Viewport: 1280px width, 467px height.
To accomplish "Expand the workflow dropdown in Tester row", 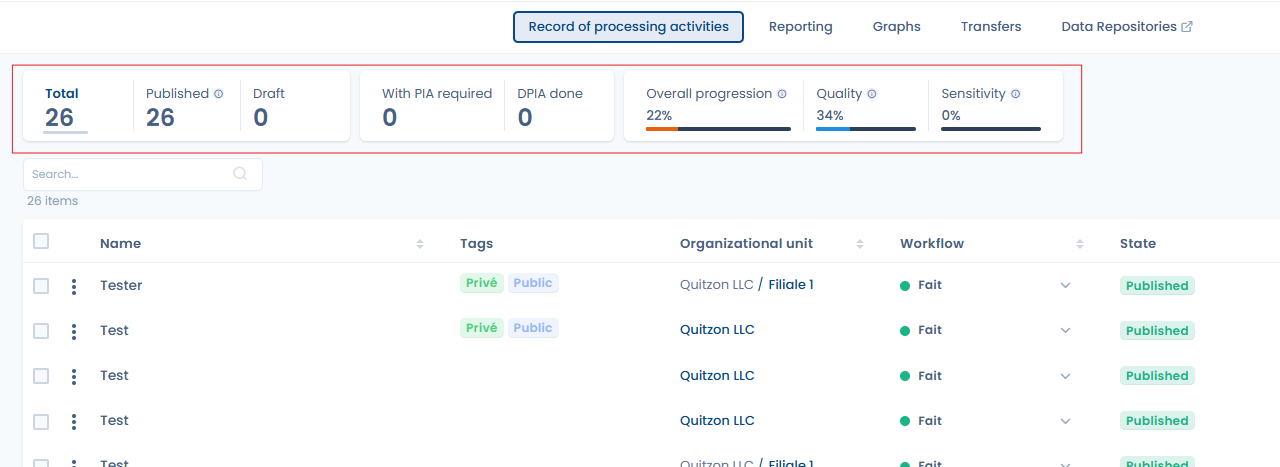I will pos(1065,286).
